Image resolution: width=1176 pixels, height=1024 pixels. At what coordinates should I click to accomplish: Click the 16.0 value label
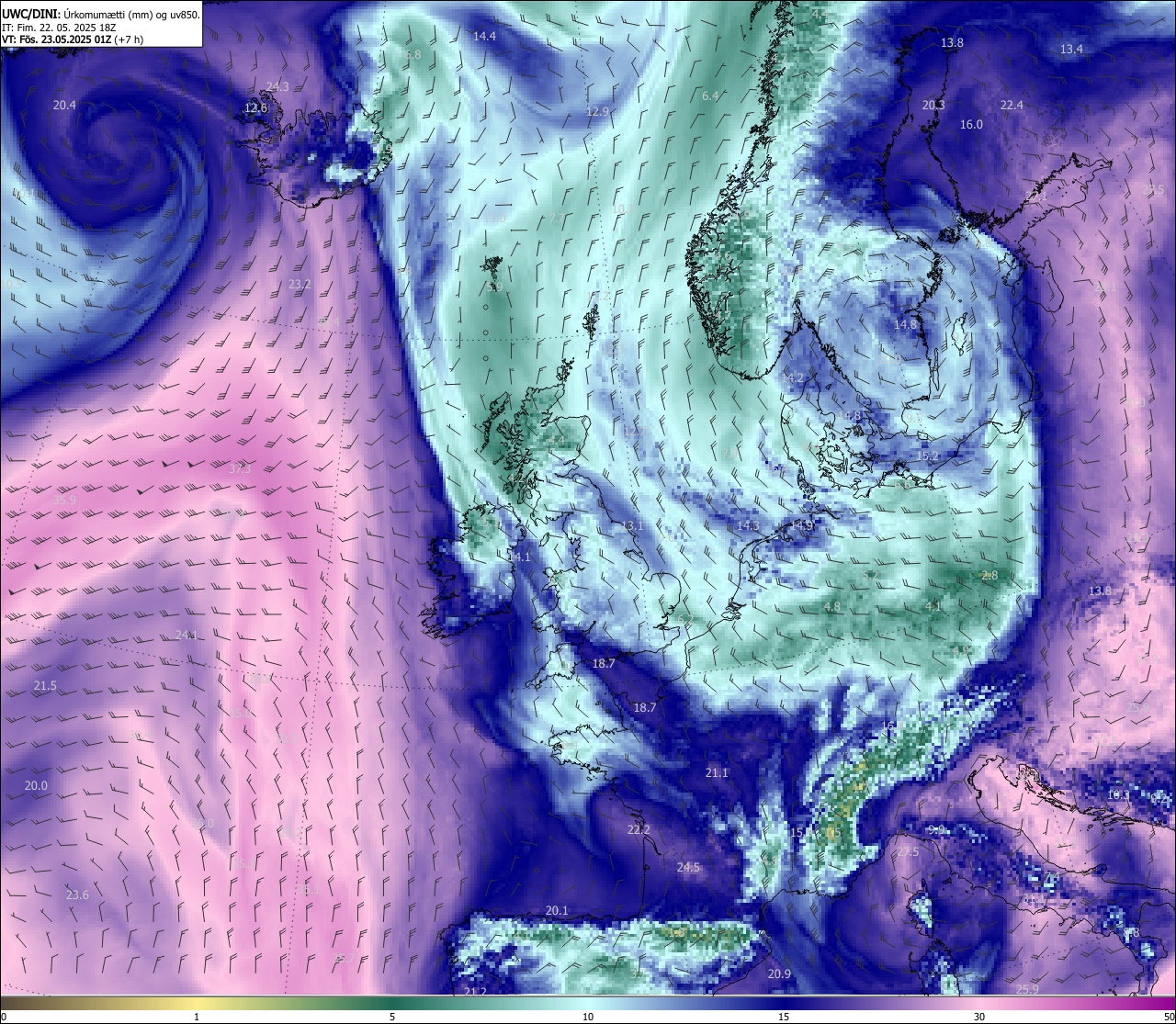pos(971,125)
